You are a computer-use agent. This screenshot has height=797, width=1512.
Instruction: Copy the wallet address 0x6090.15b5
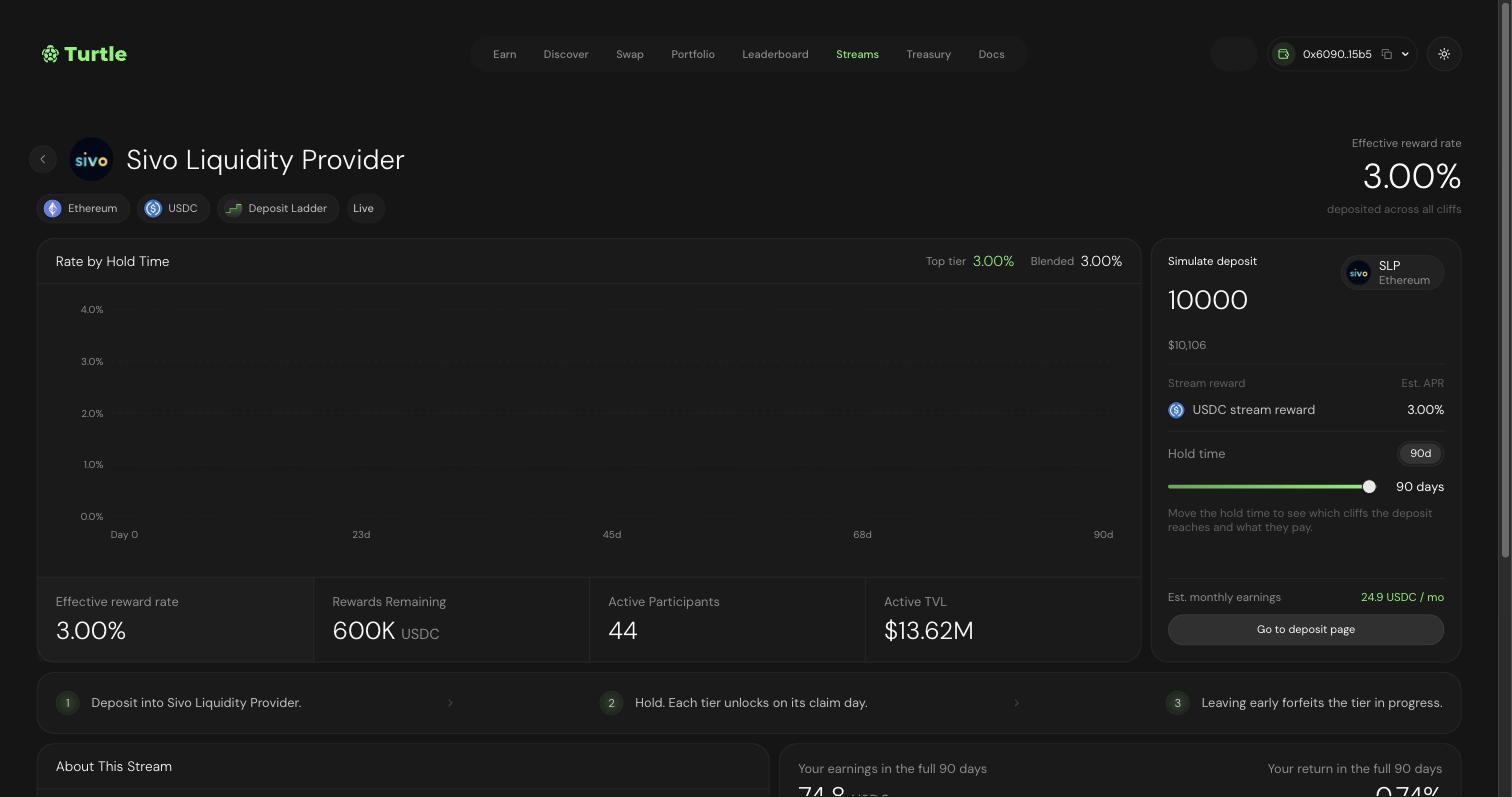point(1387,54)
